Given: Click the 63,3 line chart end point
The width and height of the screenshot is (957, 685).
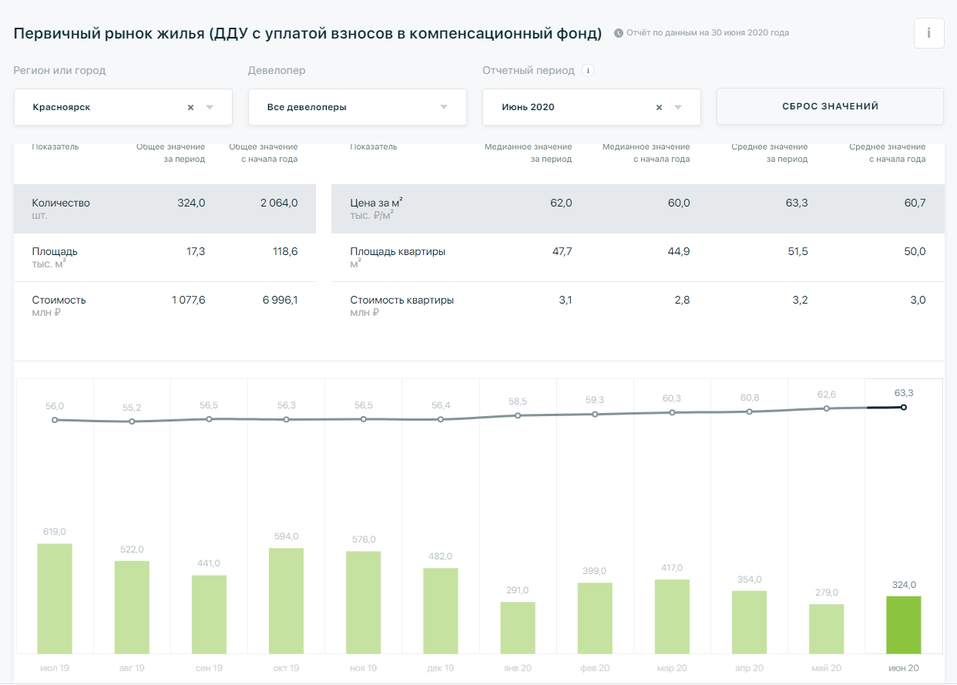Looking at the screenshot, I should tap(904, 407).
